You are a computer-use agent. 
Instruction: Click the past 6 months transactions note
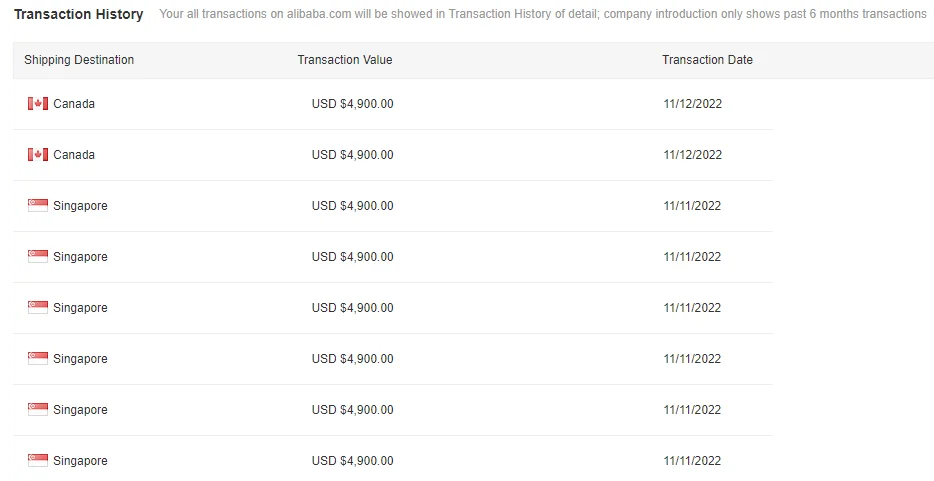pos(543,14)
